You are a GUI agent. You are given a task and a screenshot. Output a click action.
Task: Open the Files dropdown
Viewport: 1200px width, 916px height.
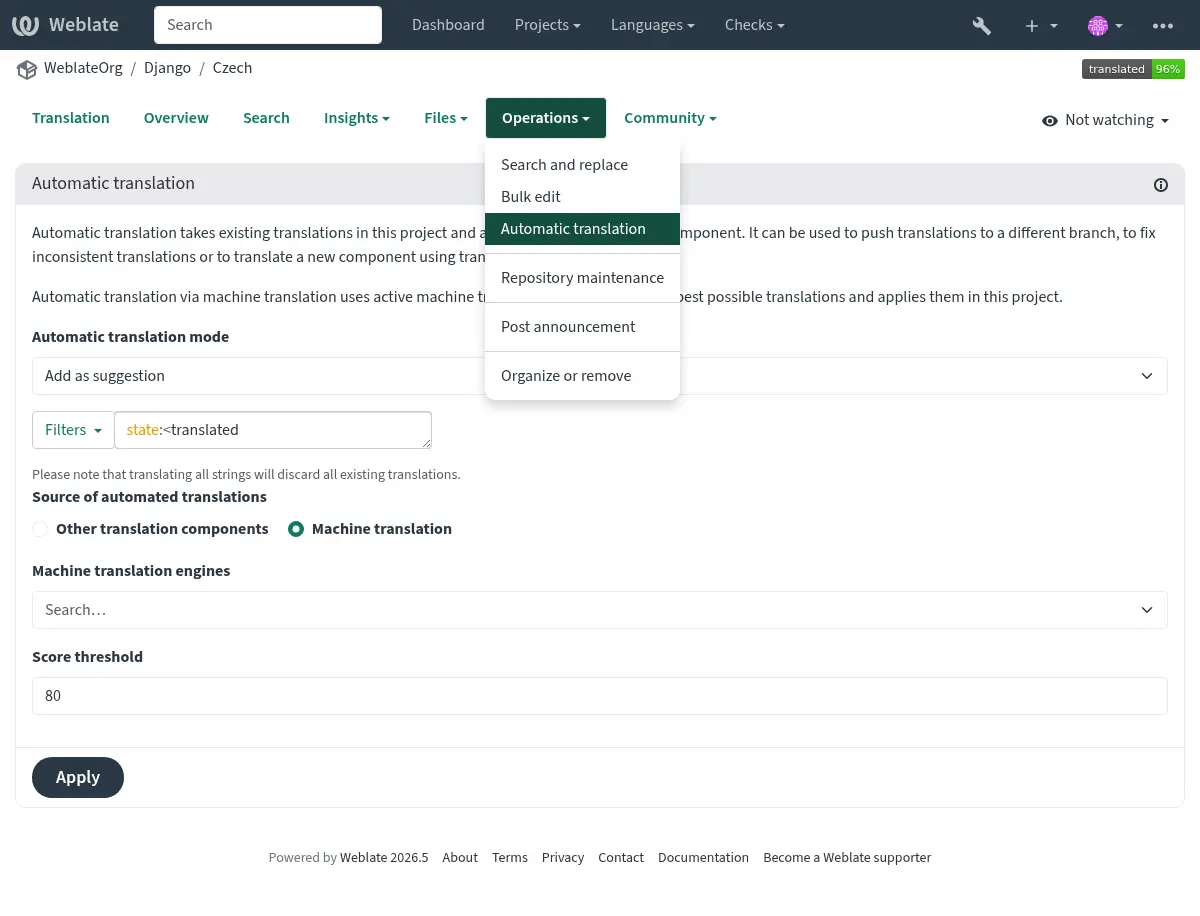click(x=446, y=118)
